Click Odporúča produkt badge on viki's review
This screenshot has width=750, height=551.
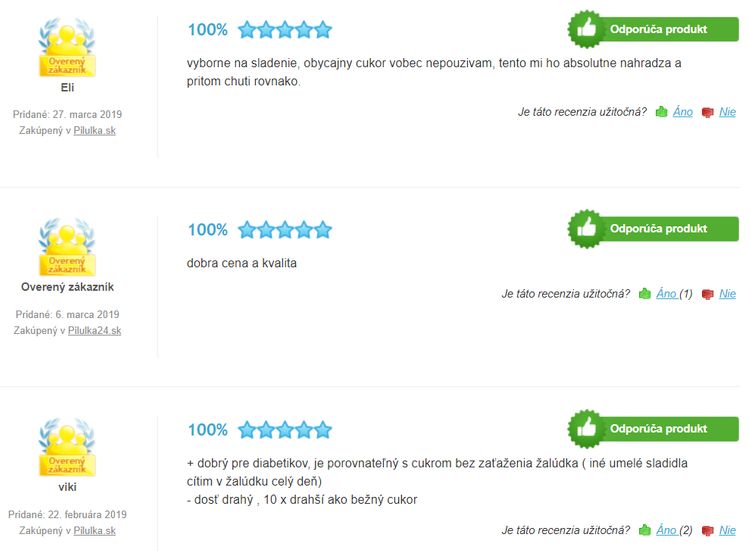(x=653, y=429)
